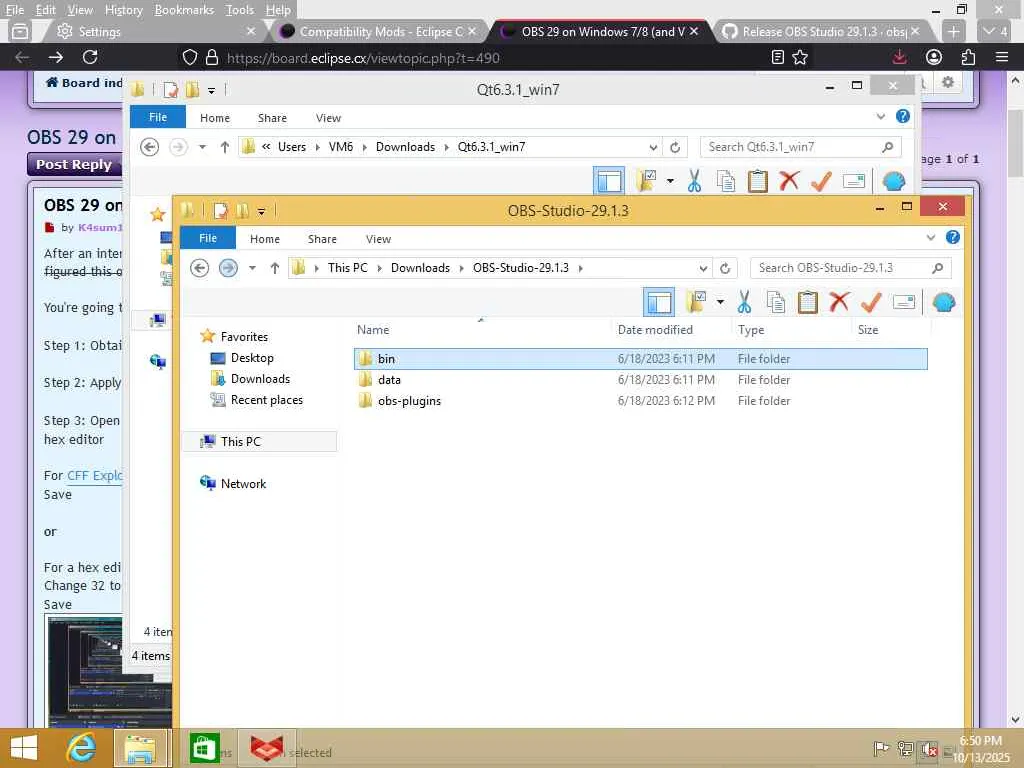Refresh the Qt6.3.1_win7 folder view
This screenshot has width=1024, height=768.
tap(675, 148)
